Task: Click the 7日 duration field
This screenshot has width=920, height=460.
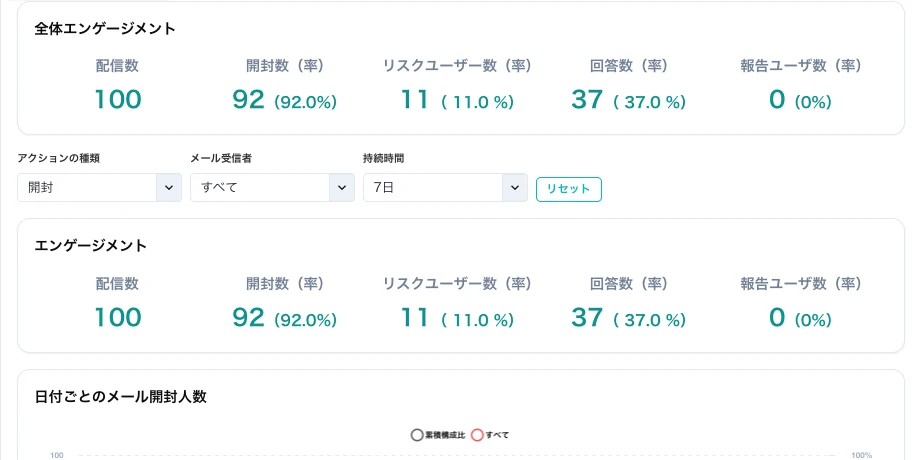Action: [x=433, y=188]
